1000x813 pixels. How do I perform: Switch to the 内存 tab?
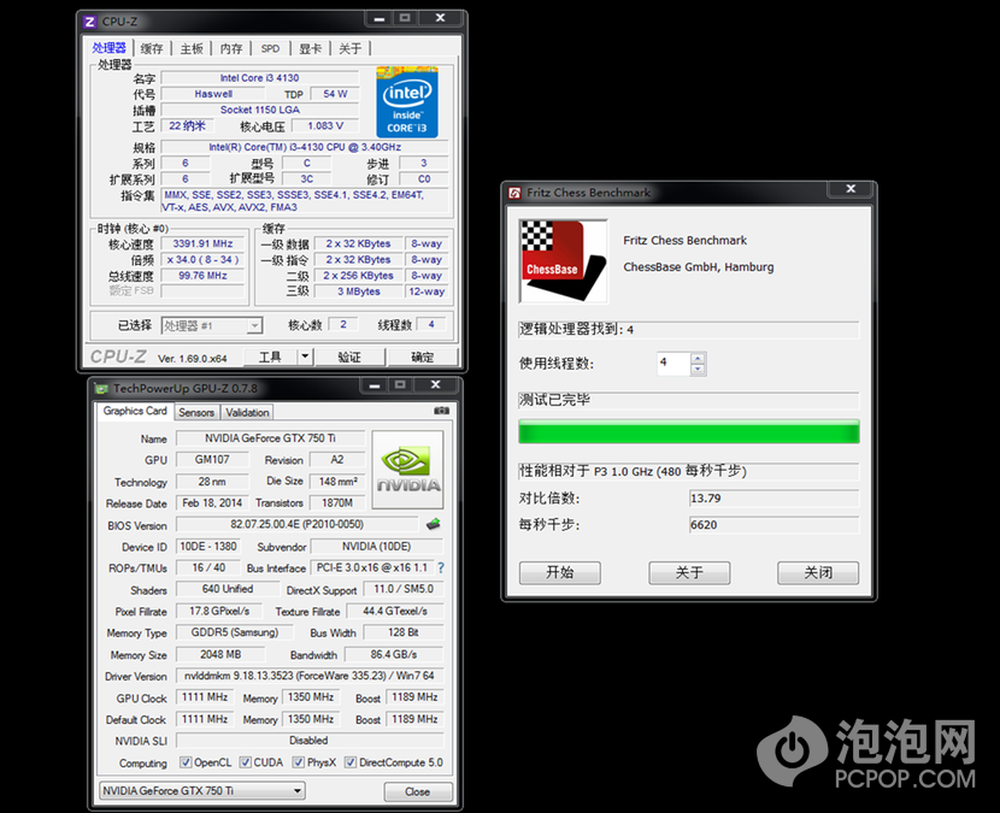point(231,48)
